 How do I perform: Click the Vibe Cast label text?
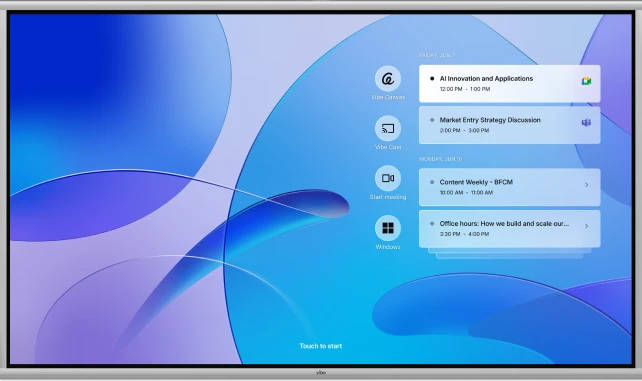[x=388, y=147]
